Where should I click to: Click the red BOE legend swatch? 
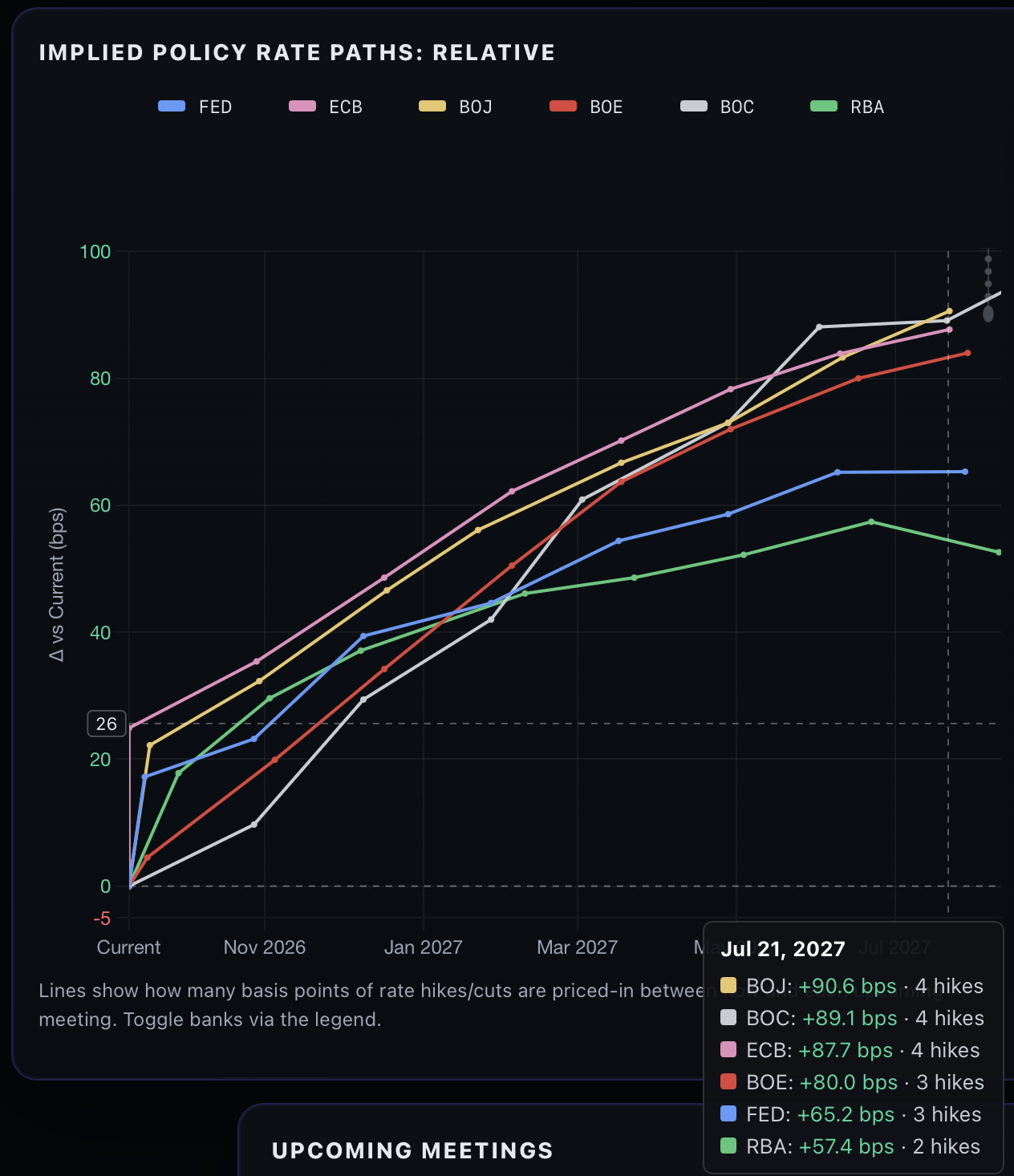[563, 106]
